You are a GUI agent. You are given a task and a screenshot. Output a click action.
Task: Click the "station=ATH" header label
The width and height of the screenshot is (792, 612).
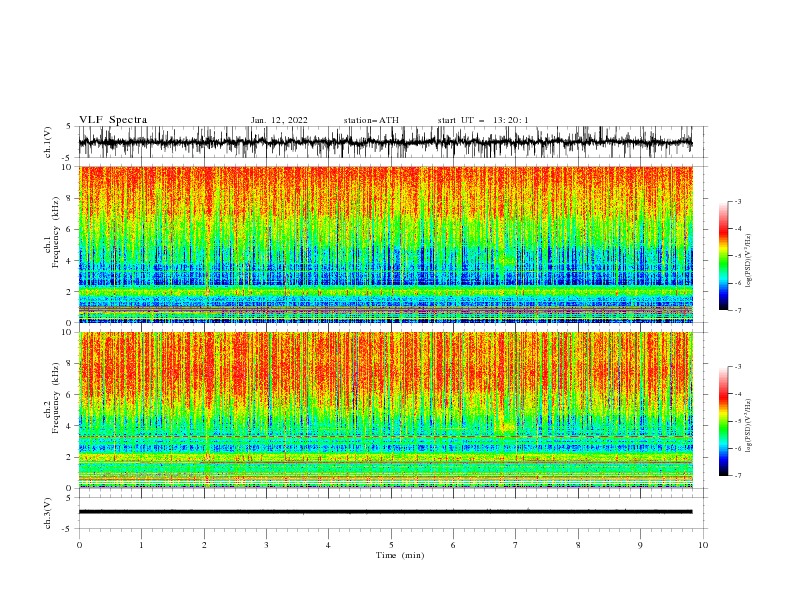tap(371, 120)
